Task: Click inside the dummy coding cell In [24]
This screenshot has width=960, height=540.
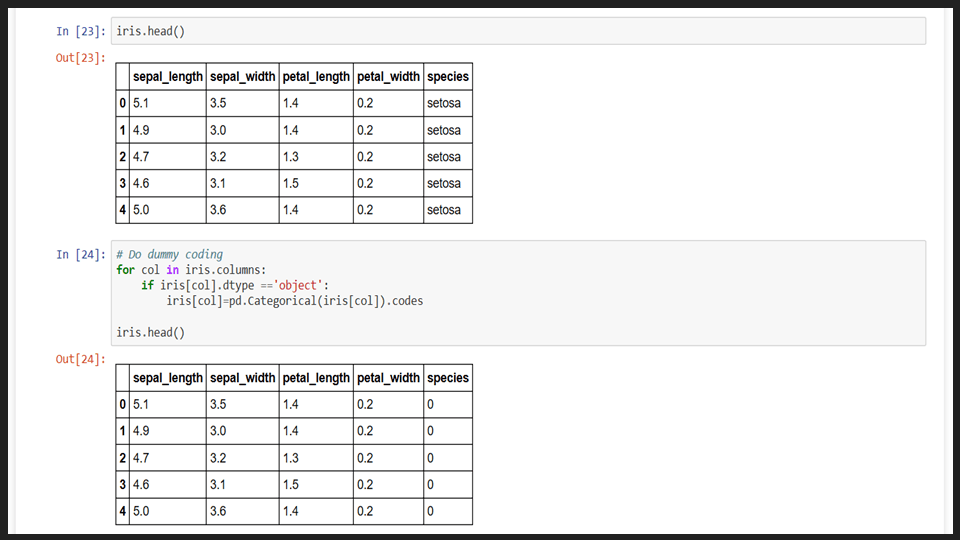Action: click(x=518, y=293)
